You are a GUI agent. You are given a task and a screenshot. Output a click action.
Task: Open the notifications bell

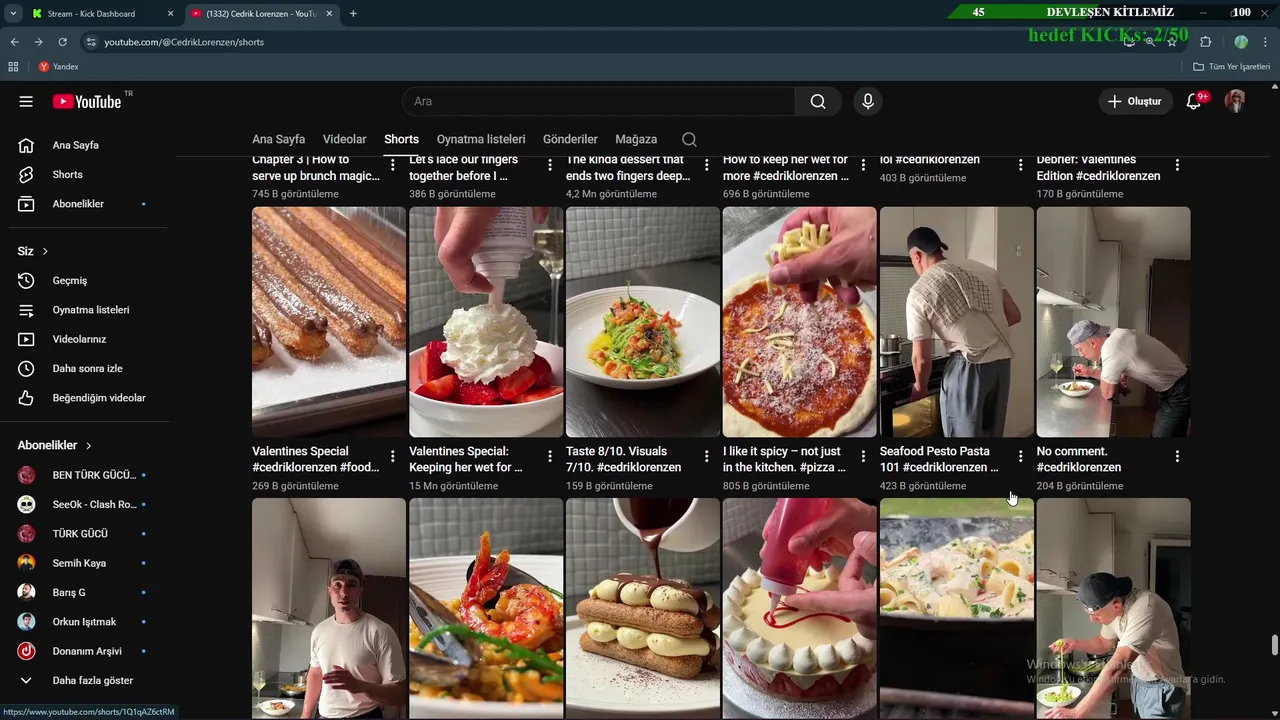tap(1194, 101)
